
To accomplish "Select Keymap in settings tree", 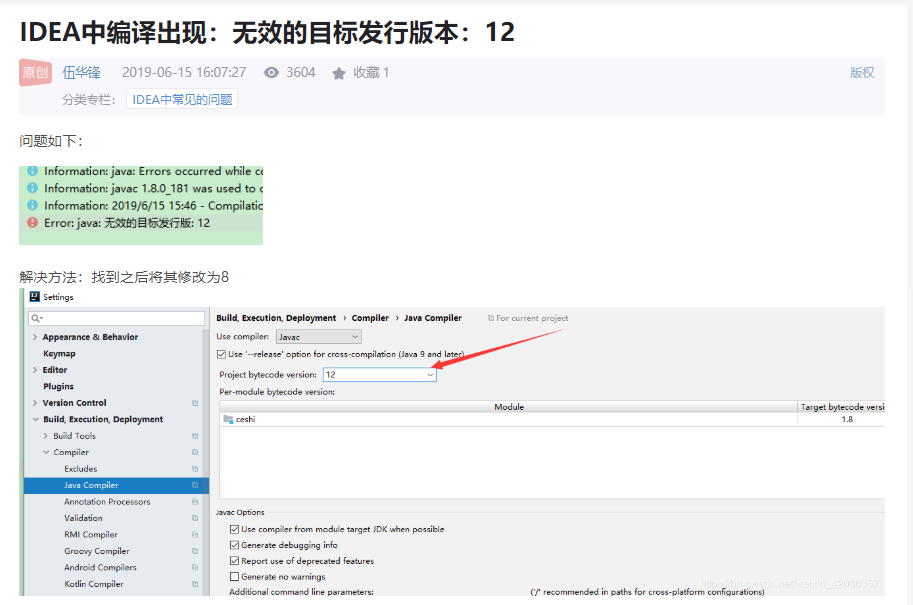I will point(59,353).
